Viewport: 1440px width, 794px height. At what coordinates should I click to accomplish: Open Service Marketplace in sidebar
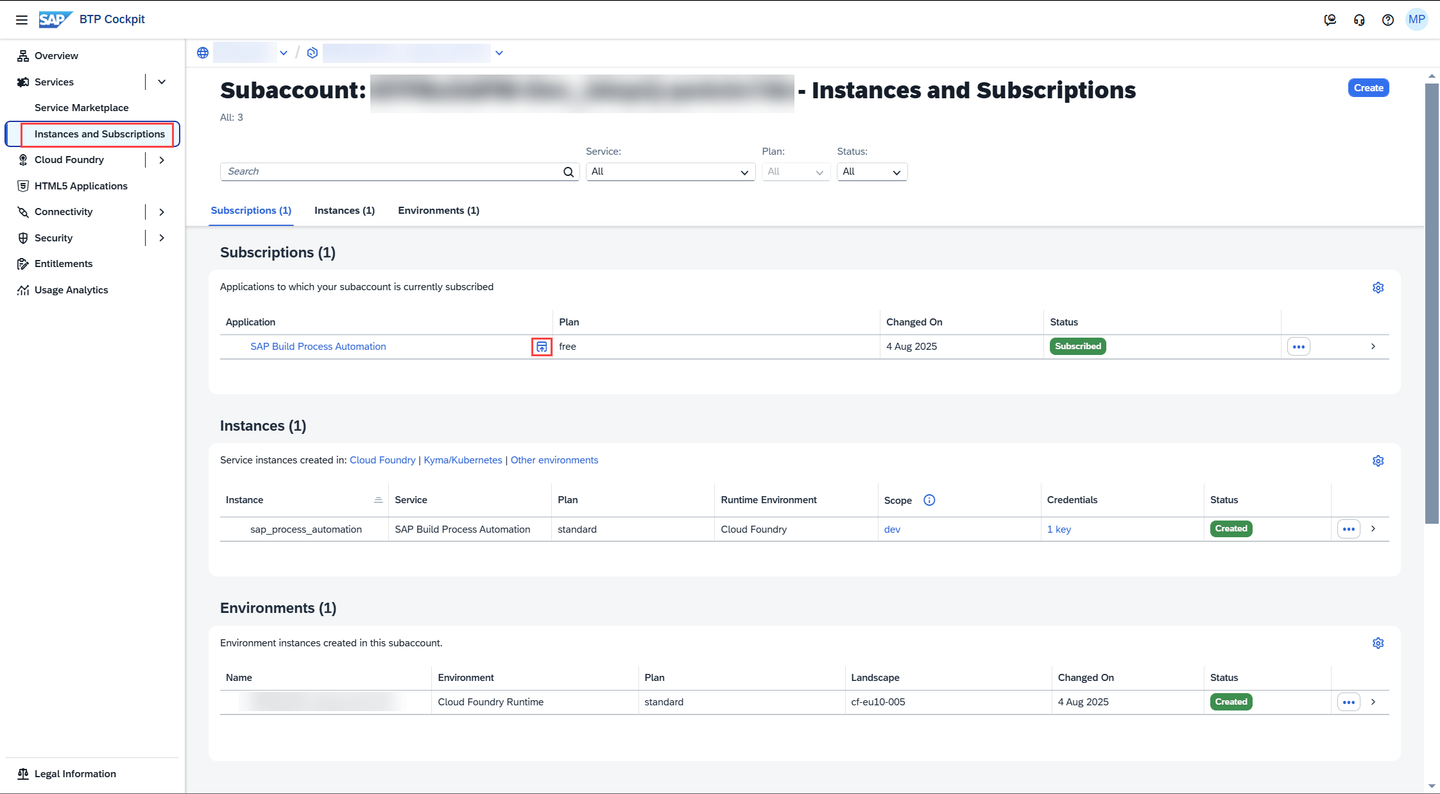point(82,108)
